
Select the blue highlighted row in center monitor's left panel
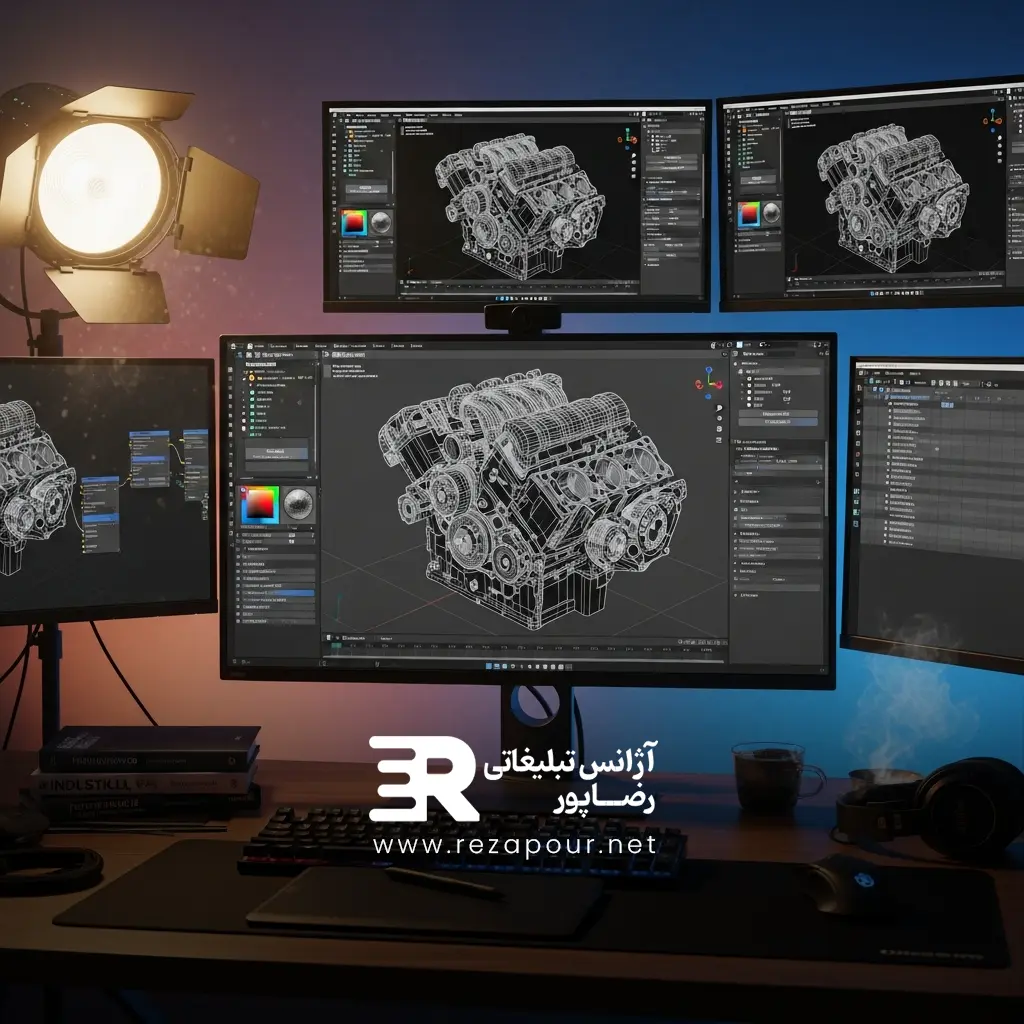tap(278, 593)
